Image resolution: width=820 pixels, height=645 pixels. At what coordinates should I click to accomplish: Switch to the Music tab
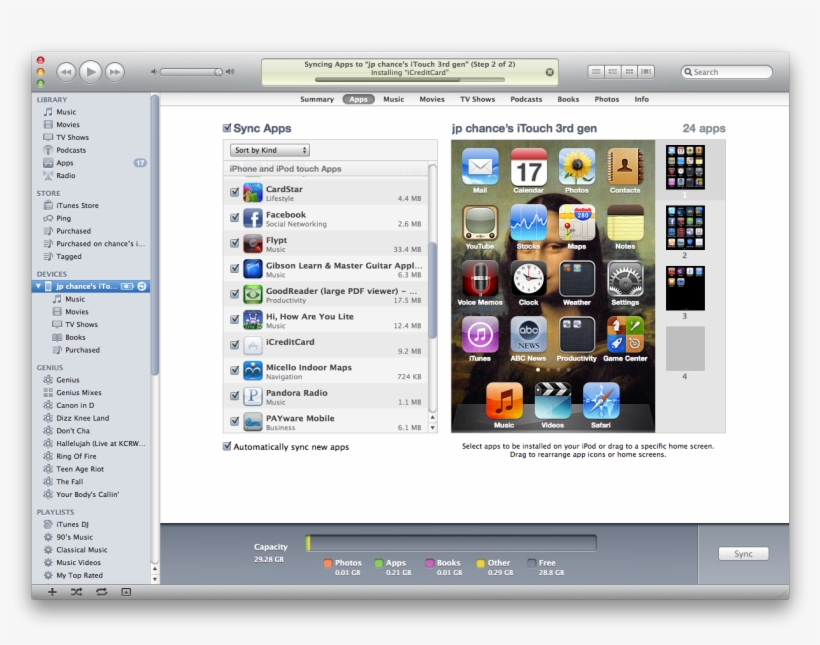tap(393, 99)
